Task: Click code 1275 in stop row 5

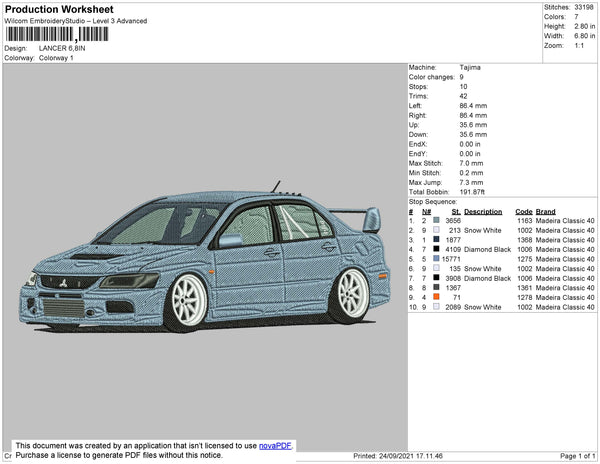Action: pos(525,259)
